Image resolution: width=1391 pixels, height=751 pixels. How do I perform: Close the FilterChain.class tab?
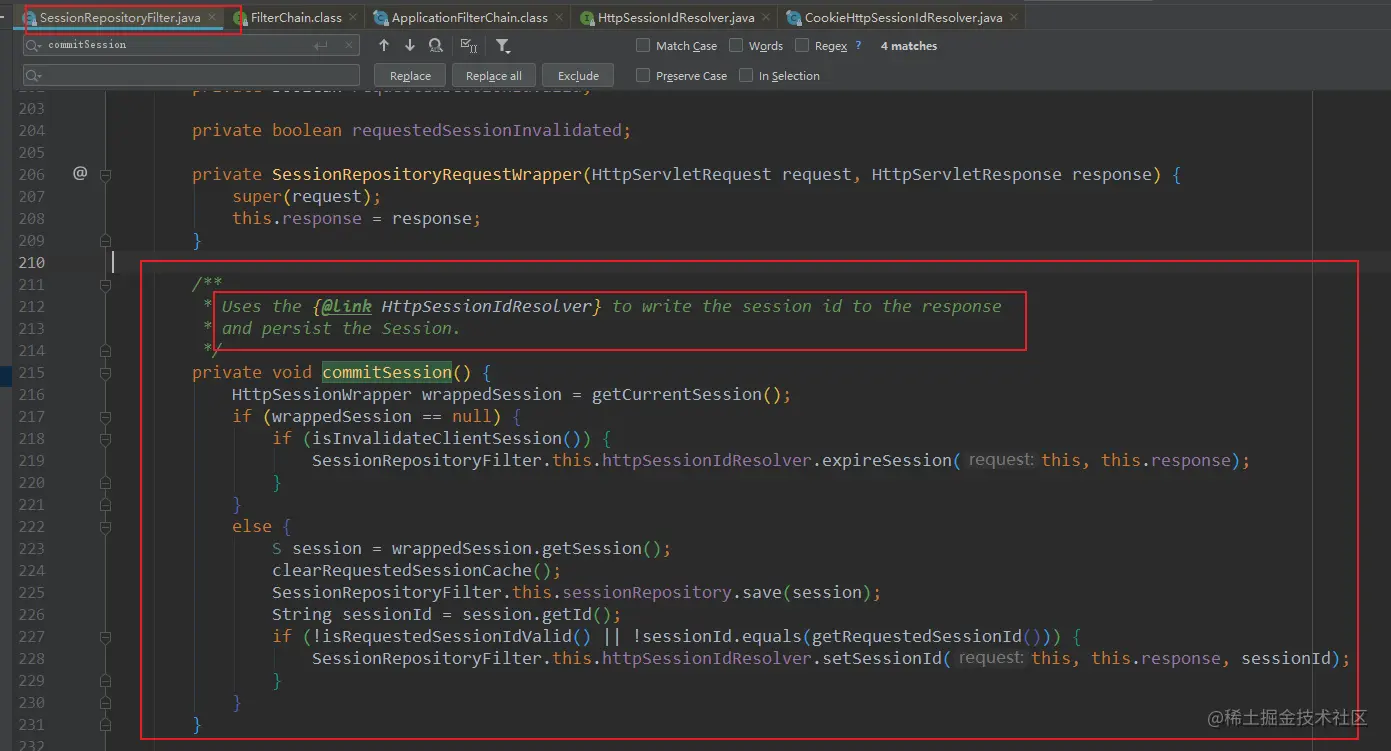tap(353, 17)
